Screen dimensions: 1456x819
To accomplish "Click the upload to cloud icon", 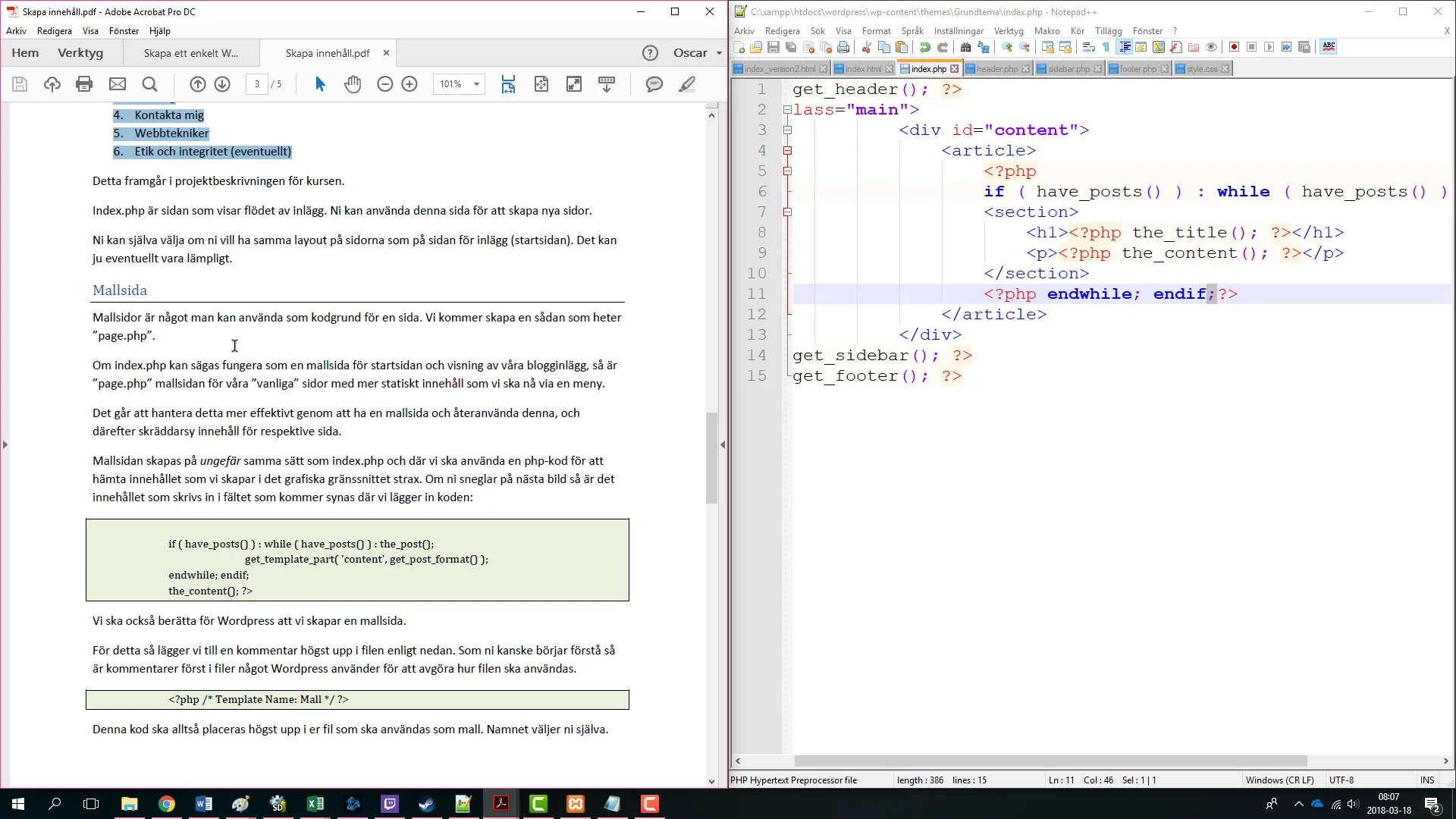I will coord(52,84).
